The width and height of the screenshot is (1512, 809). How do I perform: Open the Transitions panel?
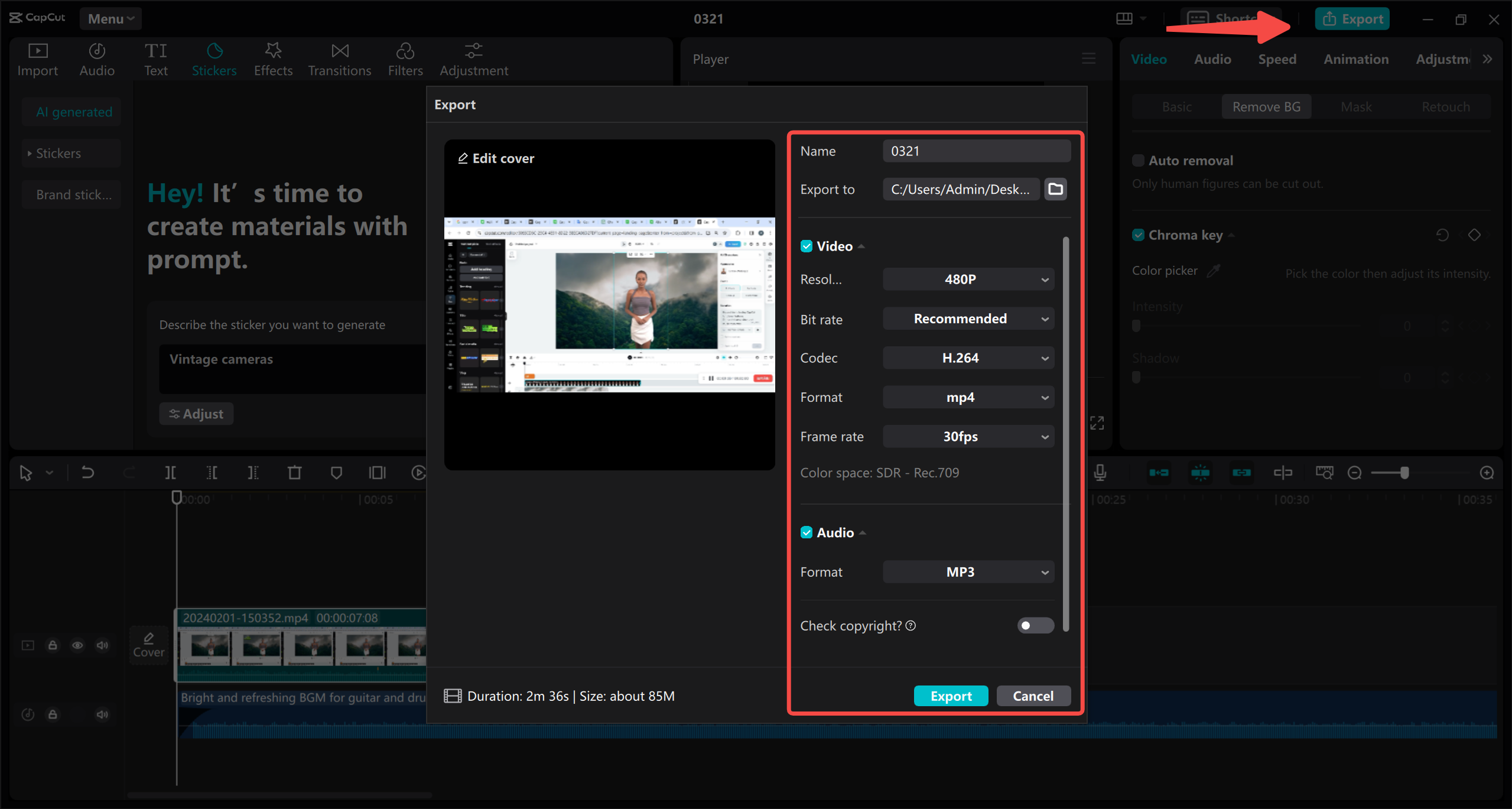tap(339, 58)
